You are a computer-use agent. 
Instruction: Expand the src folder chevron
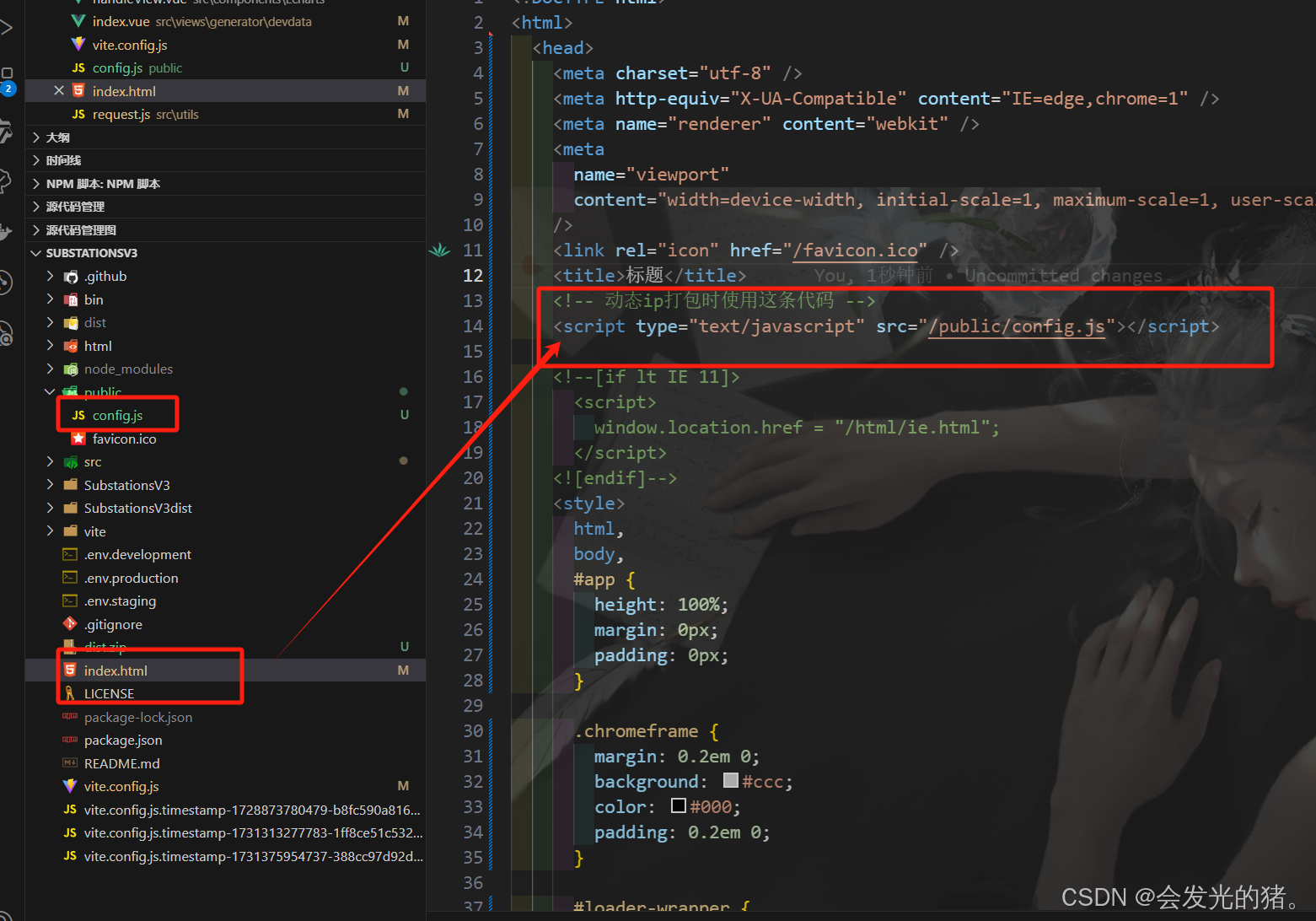50,461
